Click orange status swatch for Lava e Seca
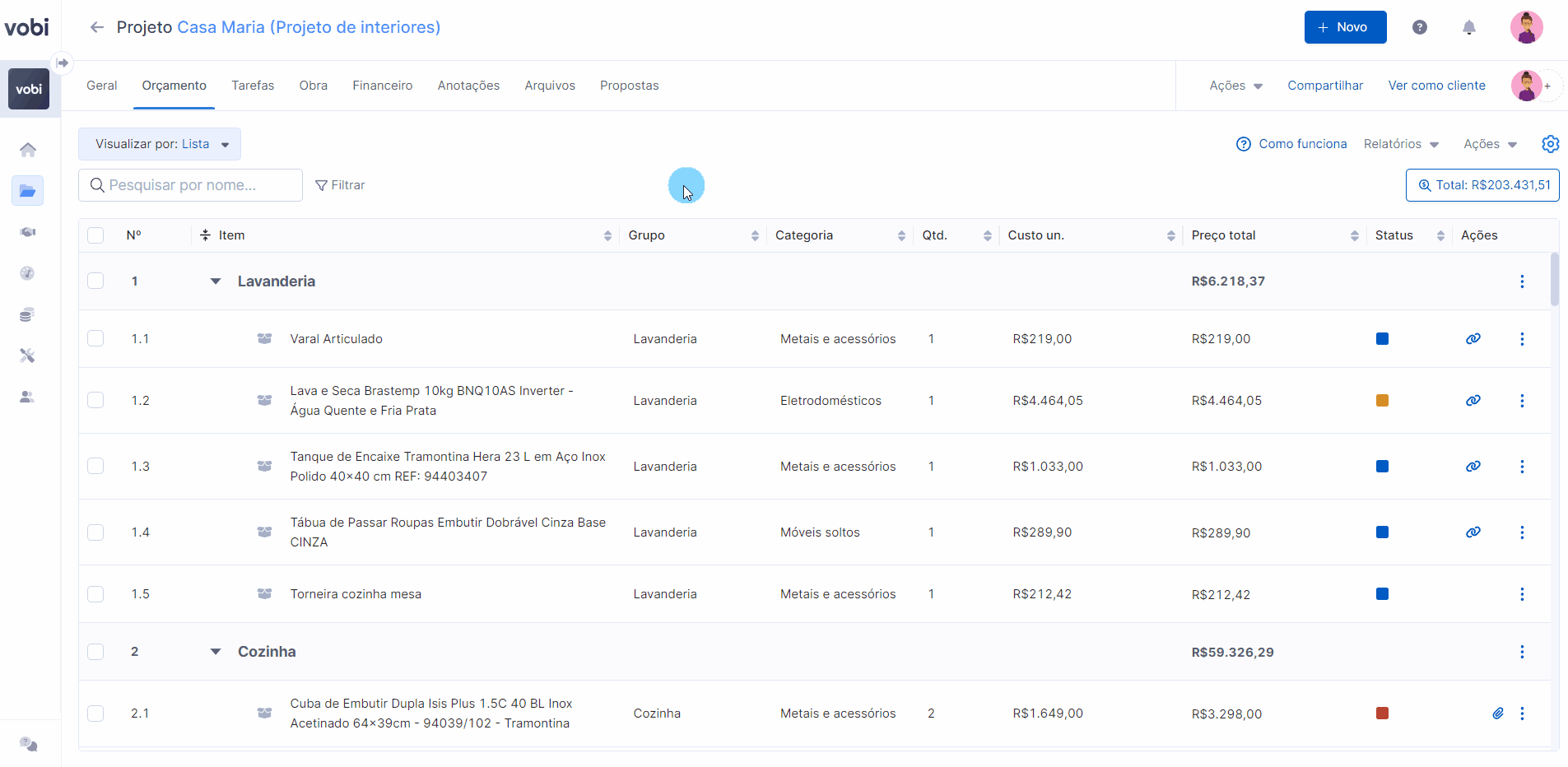Viewport: 1568px width, 767px height. (1382, 401)
